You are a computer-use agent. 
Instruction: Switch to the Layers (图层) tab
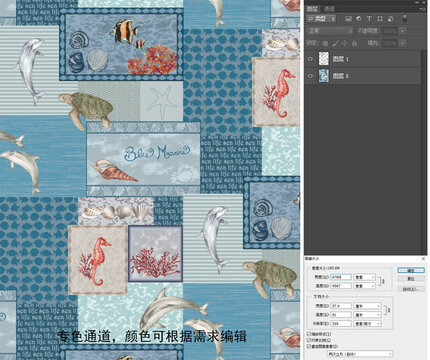(x=313, y=9)
